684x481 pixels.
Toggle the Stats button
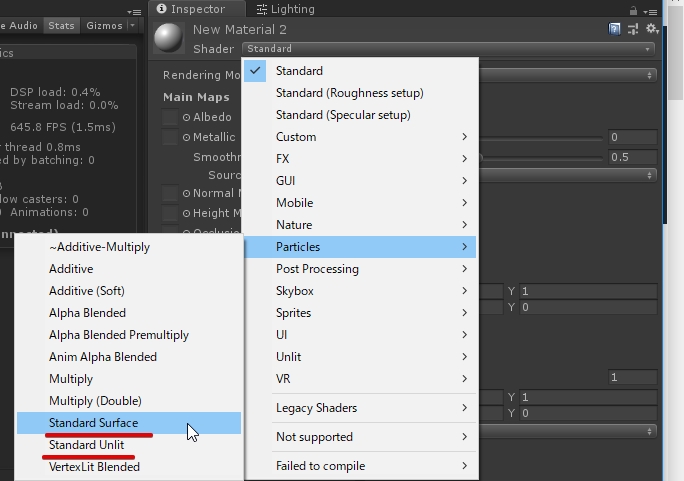[x=62, y=26]
